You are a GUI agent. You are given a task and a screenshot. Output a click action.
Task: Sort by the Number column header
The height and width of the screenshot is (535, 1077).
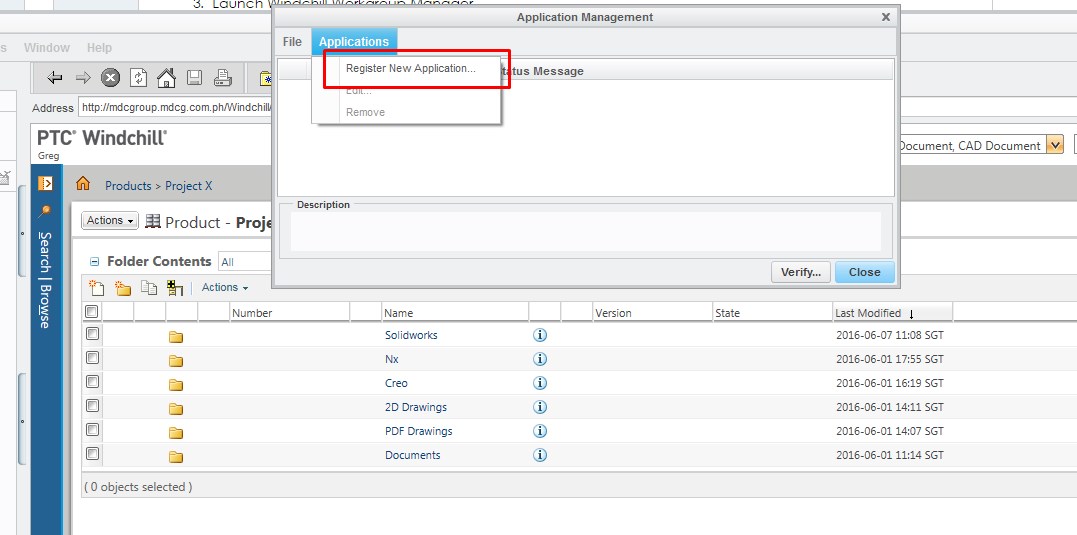289,312
